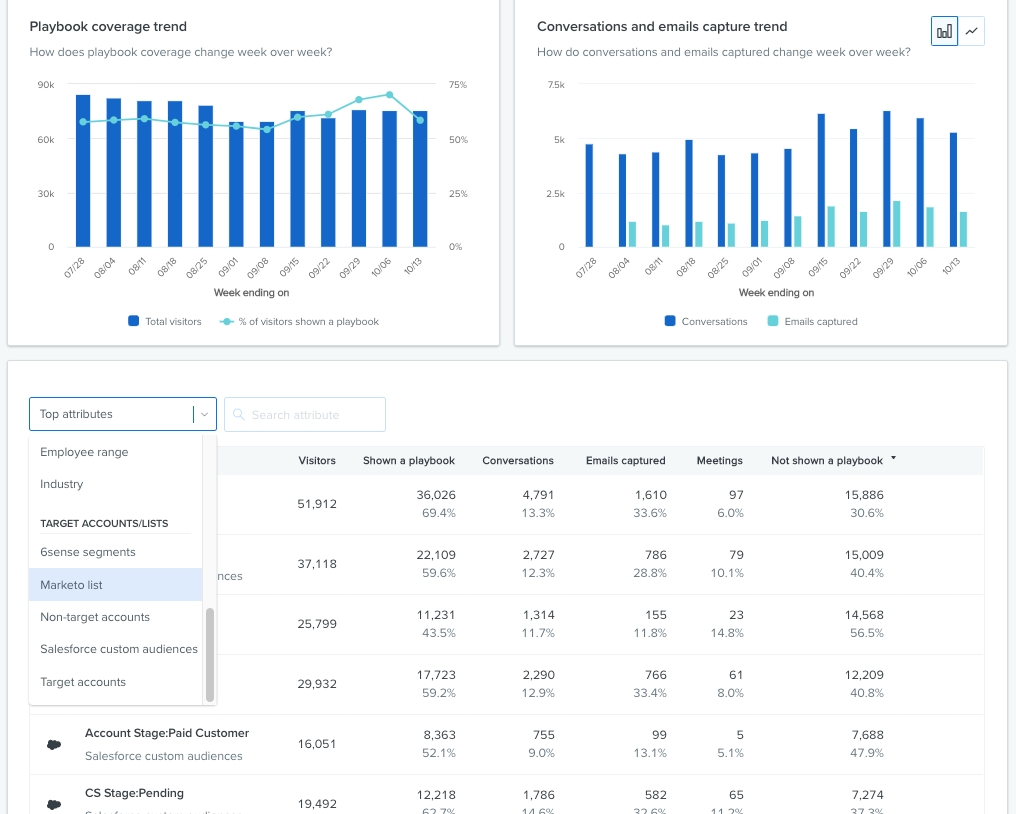Toggle % of visitors shown a playbook legend

(299, 321)
